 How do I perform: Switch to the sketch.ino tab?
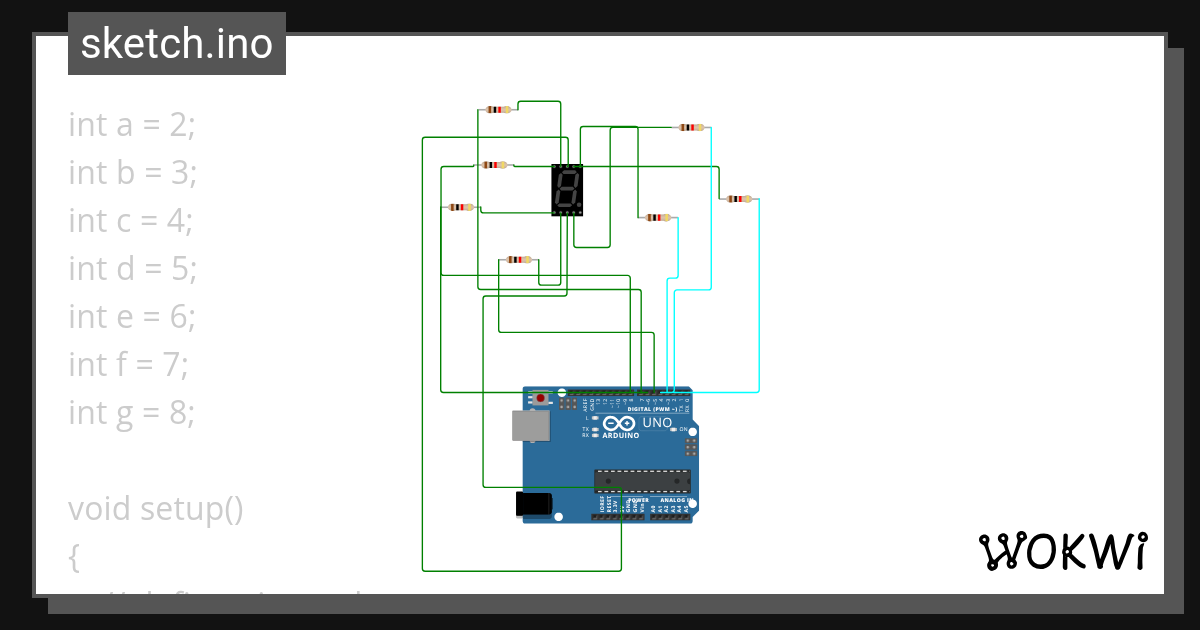[176, 43]
